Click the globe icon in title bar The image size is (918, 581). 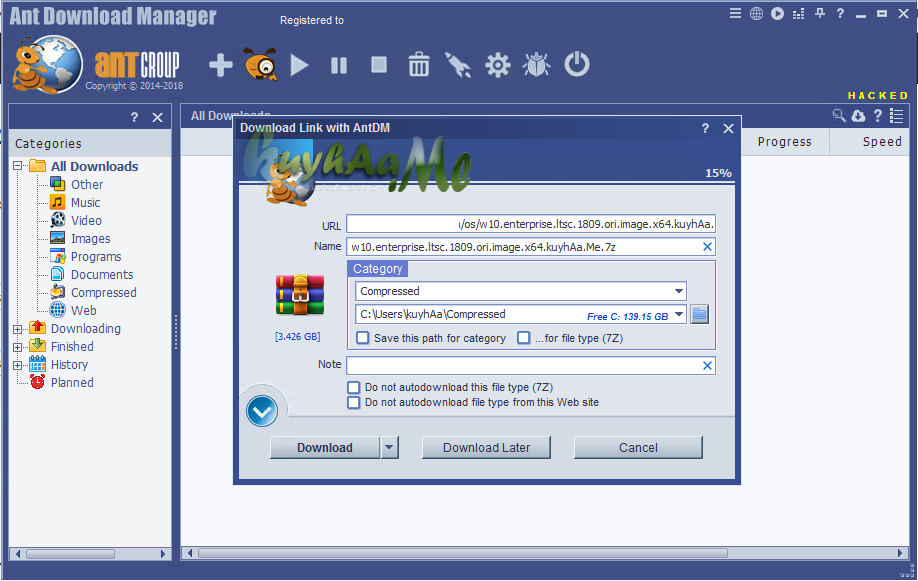[756, 13]
